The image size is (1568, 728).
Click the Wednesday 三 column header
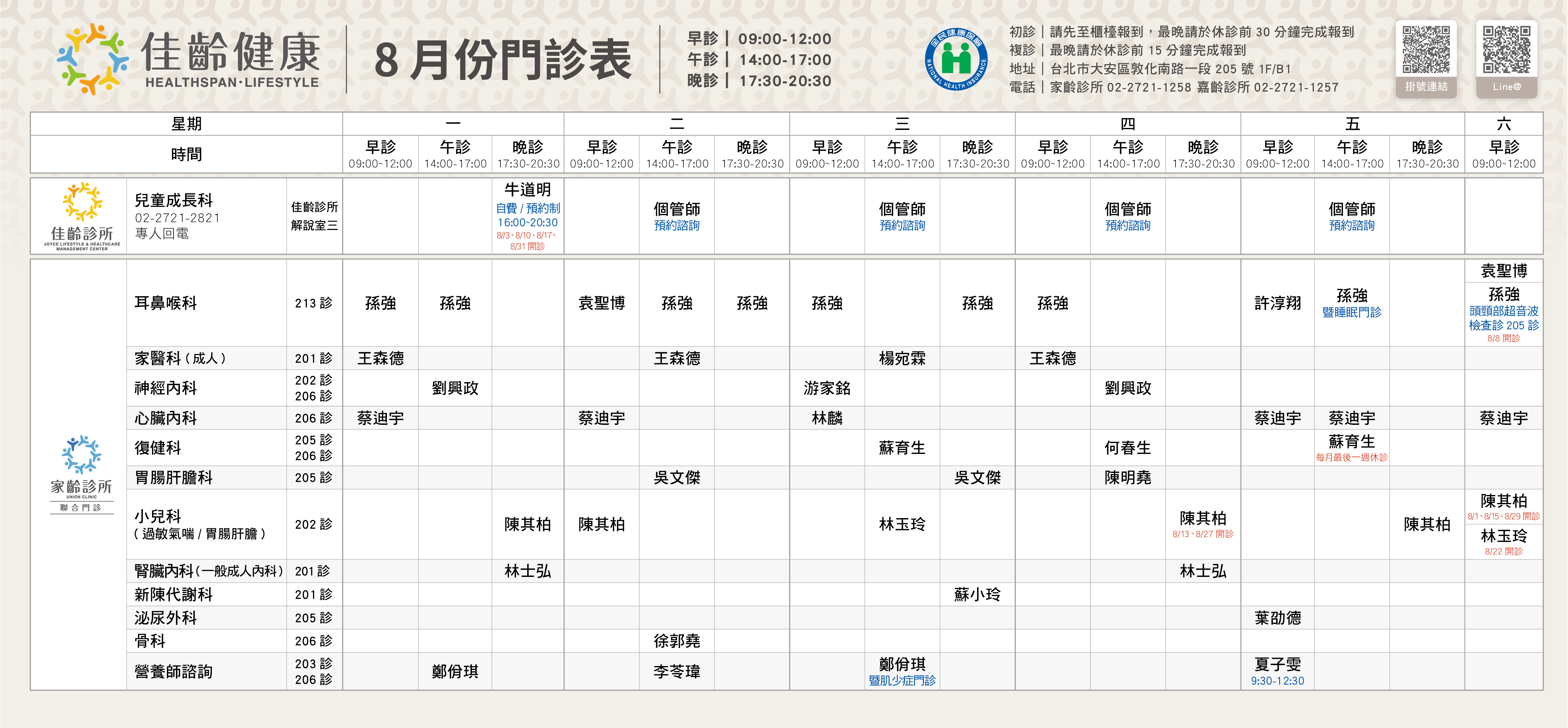[x=902, y=124]
